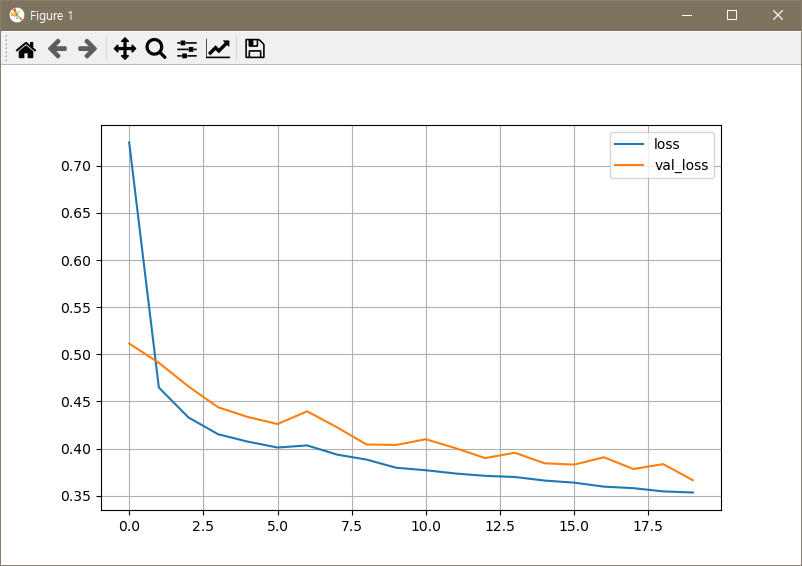Go forward to the next view
The image size is (802, 566).
(87, 50)
